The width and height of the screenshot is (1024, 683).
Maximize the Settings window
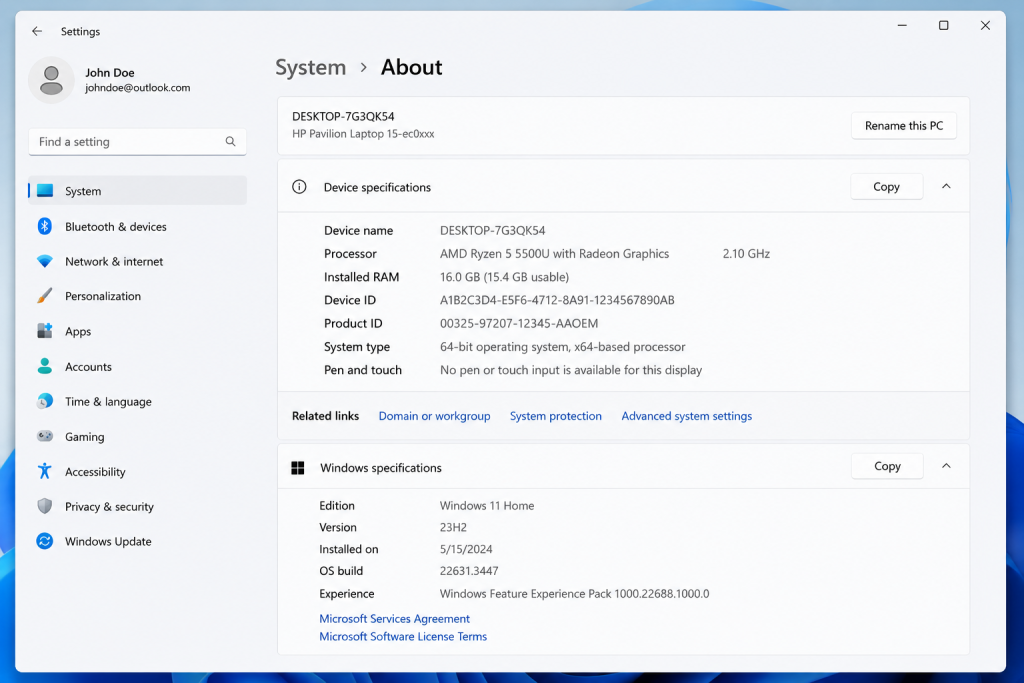944,25
